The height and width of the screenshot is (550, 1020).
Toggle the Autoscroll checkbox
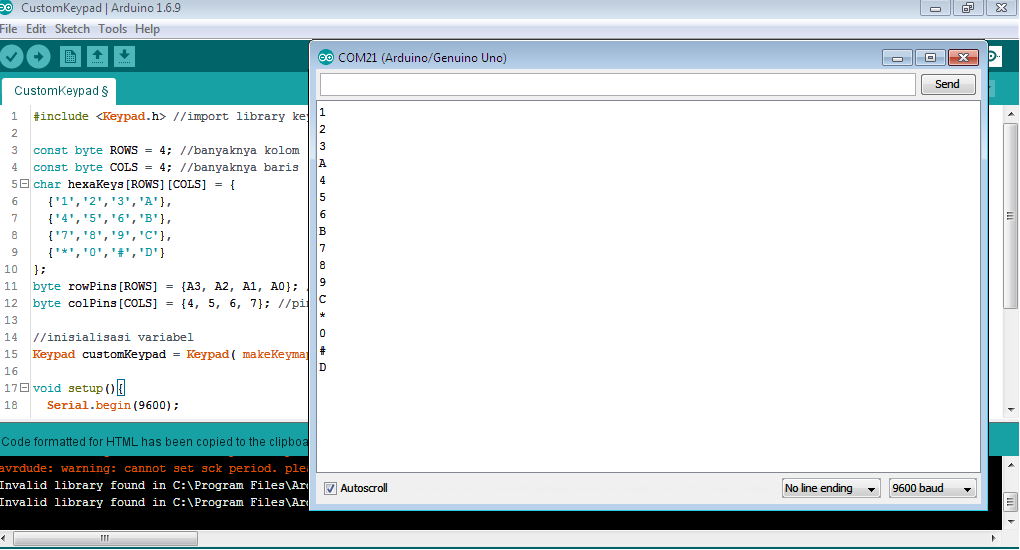330,488
